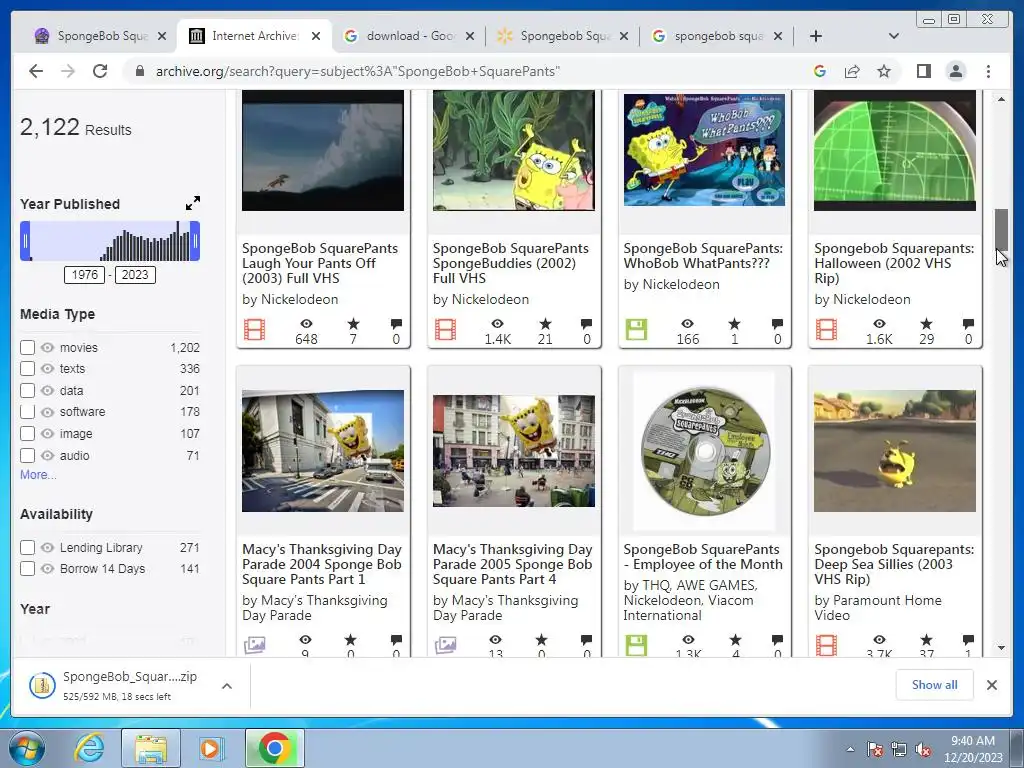
Task: Check the software media type checkbox
Action: point(27,412)
